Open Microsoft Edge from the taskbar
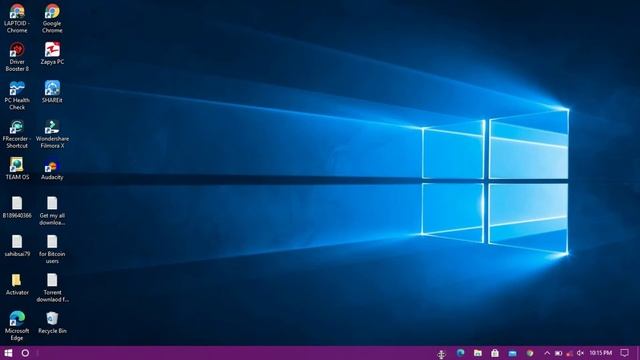This screenshot has height=360, width=640. click(x=460, y=353)
